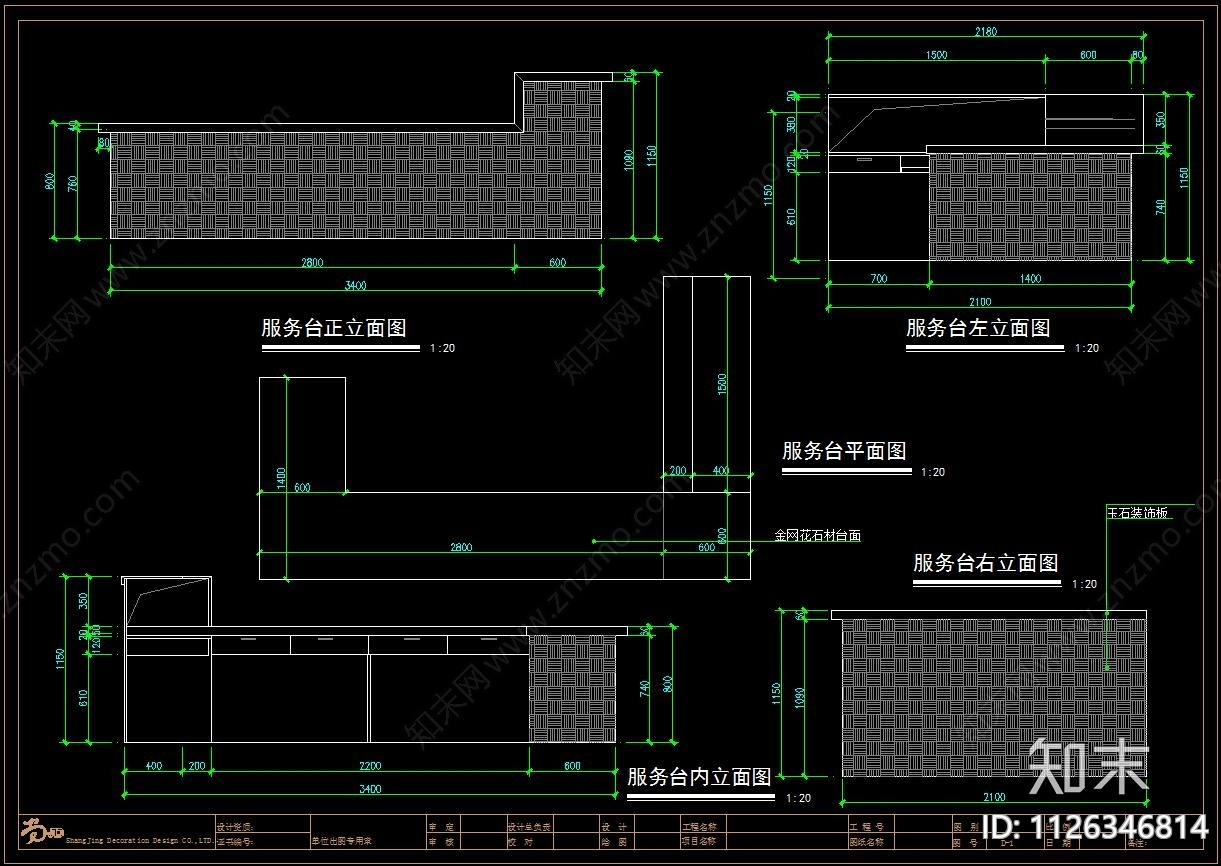Click the 1:20 scale beside 服务台右立面图
1221x866 pixels.
coord(1084,584)
